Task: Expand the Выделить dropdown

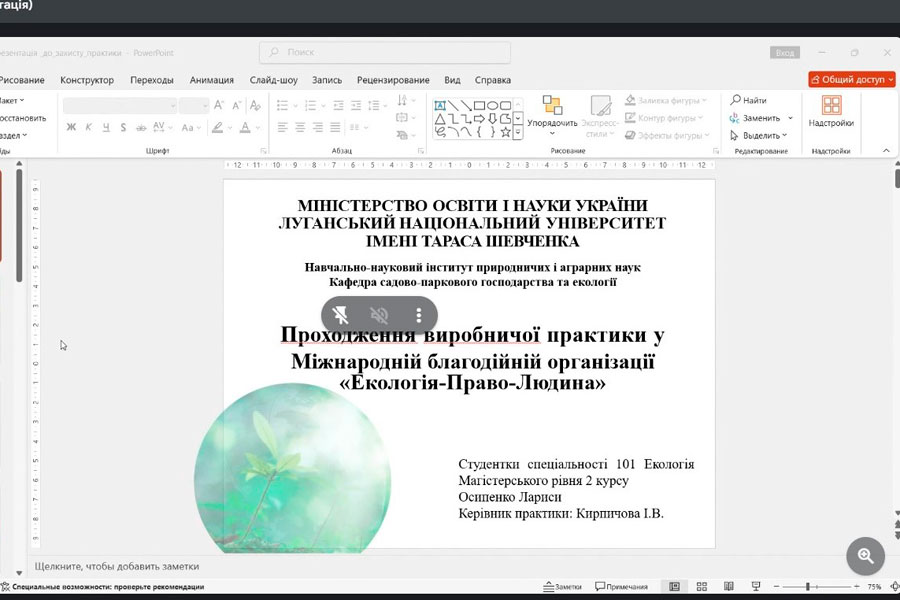Action: [785, 135]
